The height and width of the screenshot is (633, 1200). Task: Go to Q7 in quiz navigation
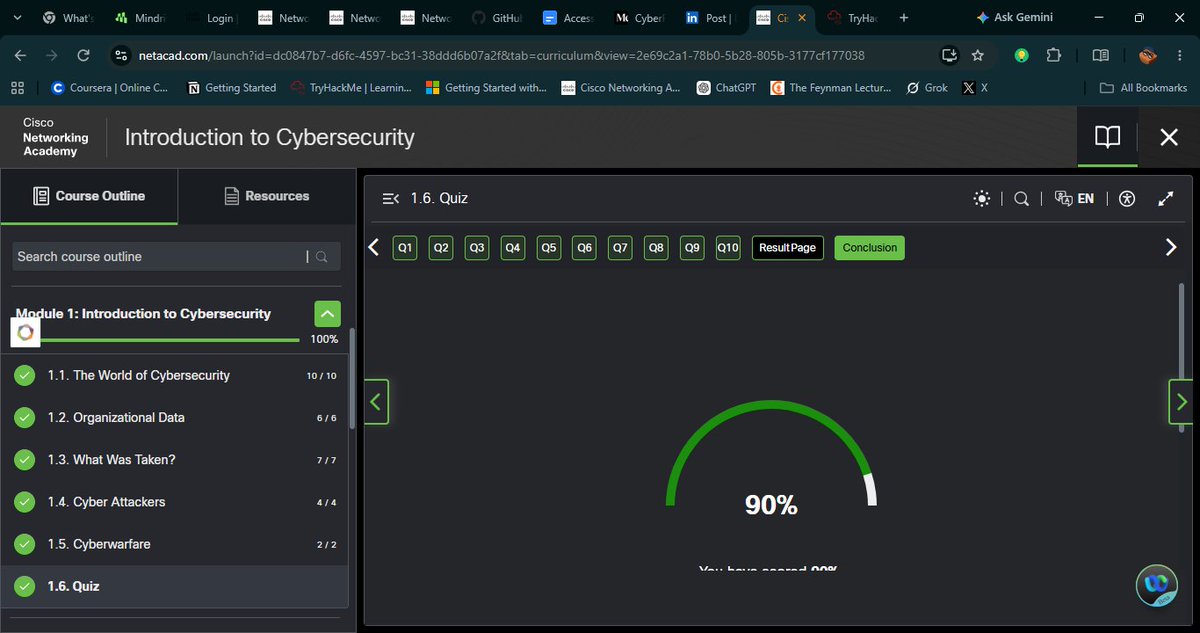click(621, 248)
